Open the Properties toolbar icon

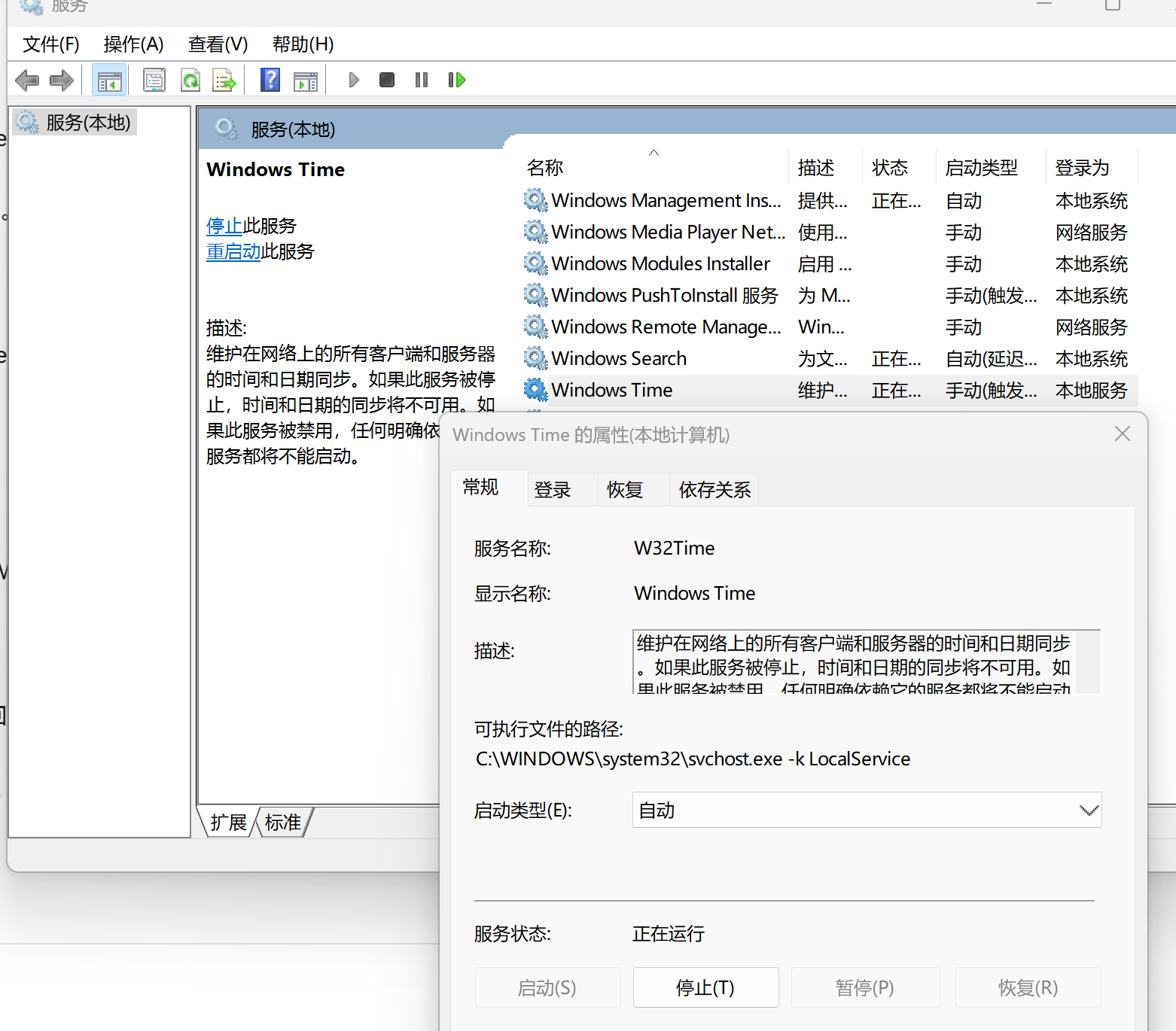pyautogui.click(x=154, y=80)
